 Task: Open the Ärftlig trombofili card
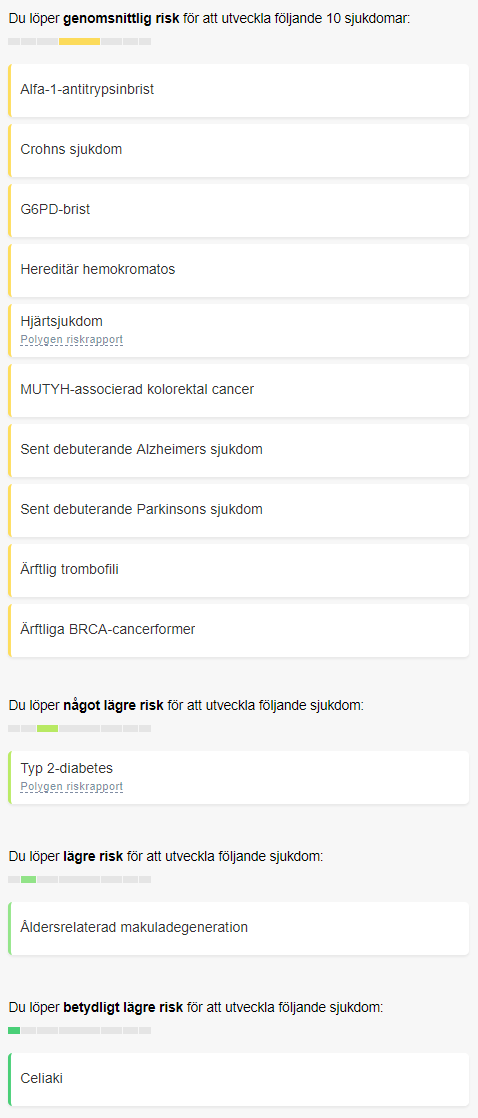238,570
